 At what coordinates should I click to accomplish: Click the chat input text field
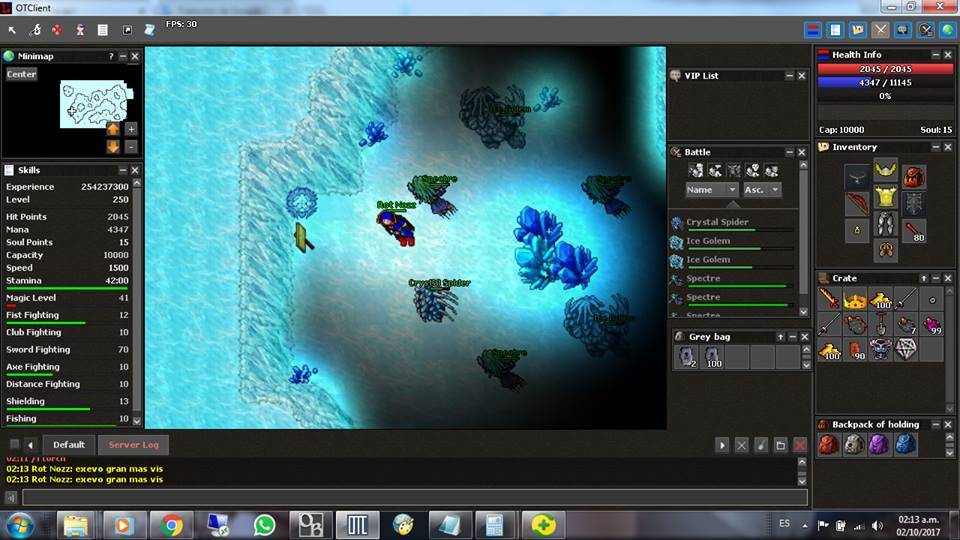click(x=414, y=498)
